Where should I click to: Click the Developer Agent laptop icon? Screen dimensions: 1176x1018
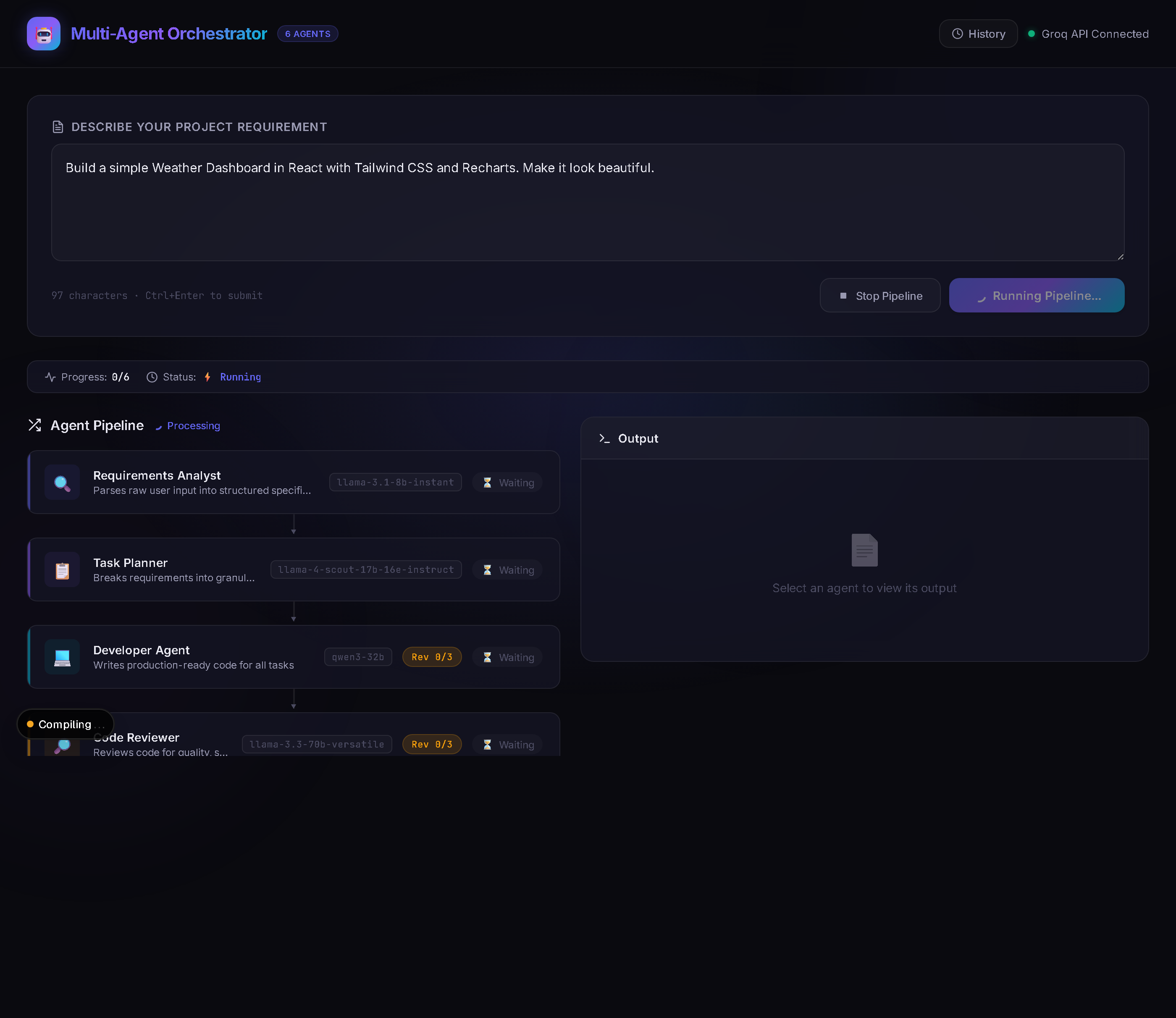click(x=62, y=657)
